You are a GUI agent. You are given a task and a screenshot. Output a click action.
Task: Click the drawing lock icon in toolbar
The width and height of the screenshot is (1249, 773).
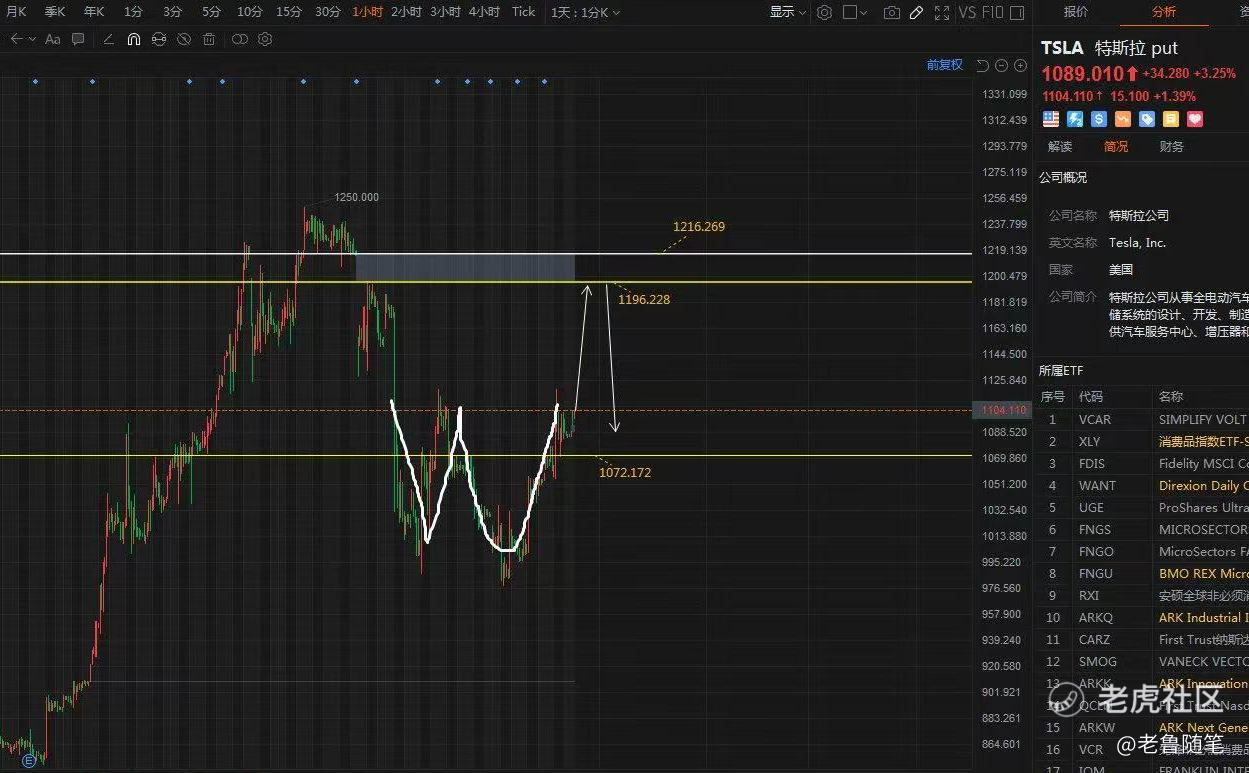(x=158, y=39)
